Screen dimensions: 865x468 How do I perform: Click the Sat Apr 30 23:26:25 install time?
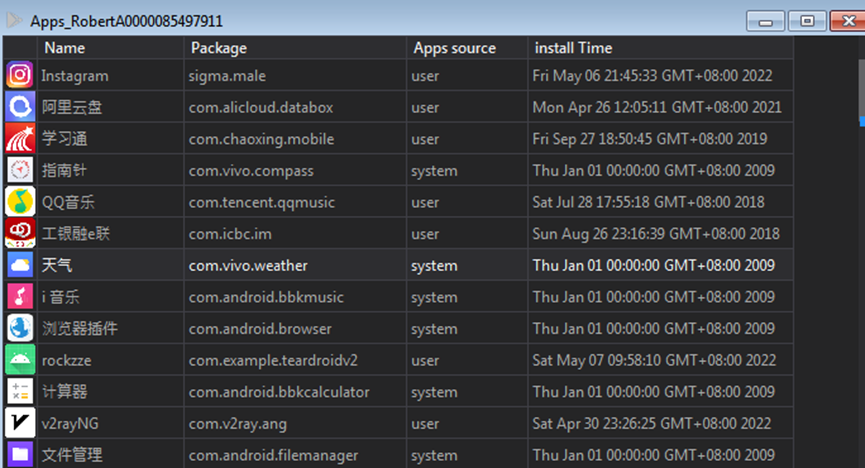[661, 423]
